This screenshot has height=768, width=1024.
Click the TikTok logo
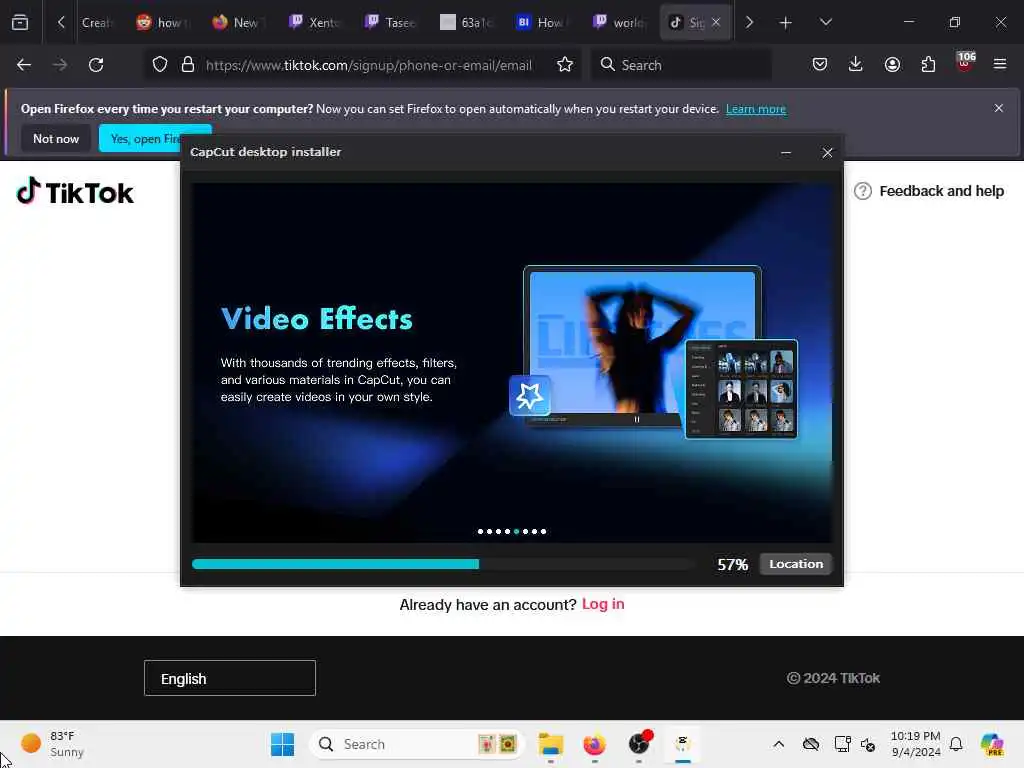pyautogui.click(x=74, y=192)
